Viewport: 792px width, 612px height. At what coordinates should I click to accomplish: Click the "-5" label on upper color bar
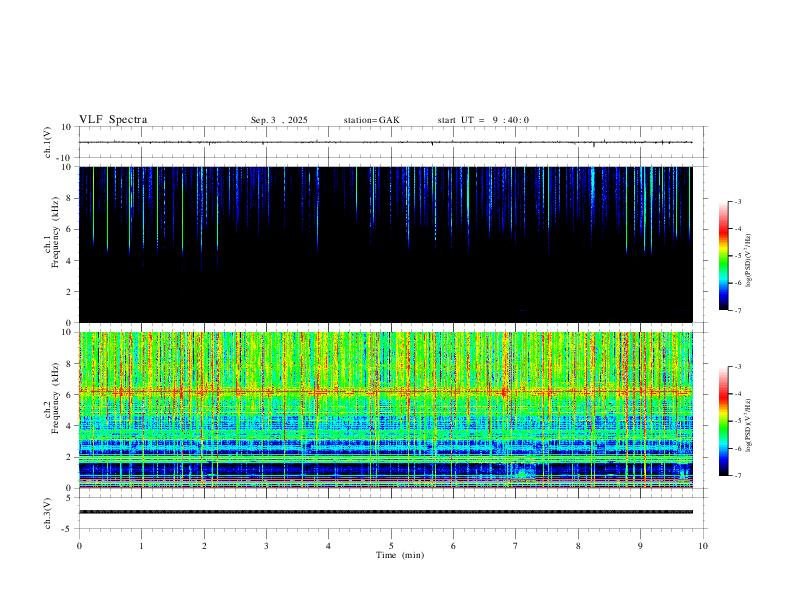coord(738,256)
